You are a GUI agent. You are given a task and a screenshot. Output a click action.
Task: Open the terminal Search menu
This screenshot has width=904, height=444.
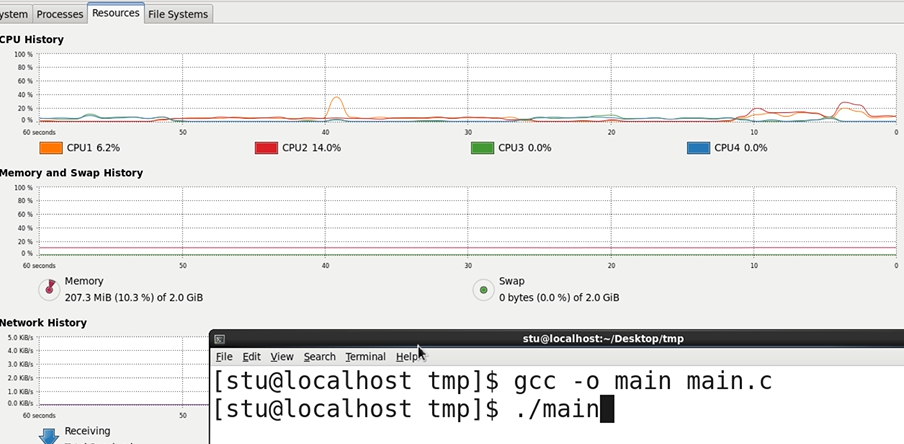[319, 357]
